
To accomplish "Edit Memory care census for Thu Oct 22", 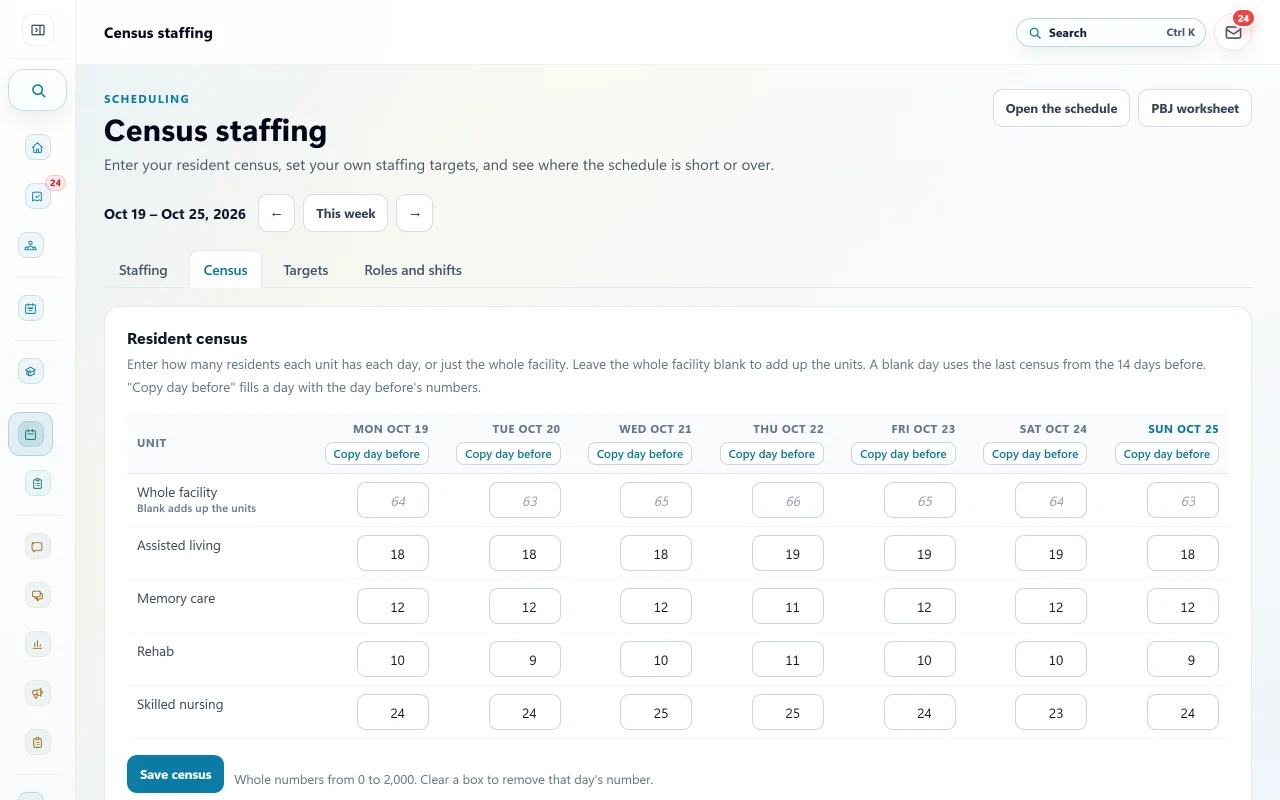I will pyautogui.click(x=788, y=606).
